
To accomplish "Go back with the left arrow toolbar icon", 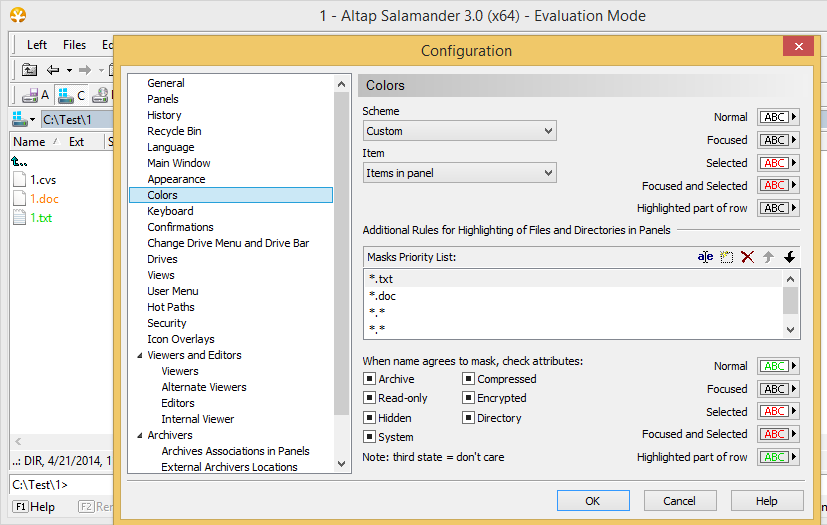I will (x=53, y=70).
